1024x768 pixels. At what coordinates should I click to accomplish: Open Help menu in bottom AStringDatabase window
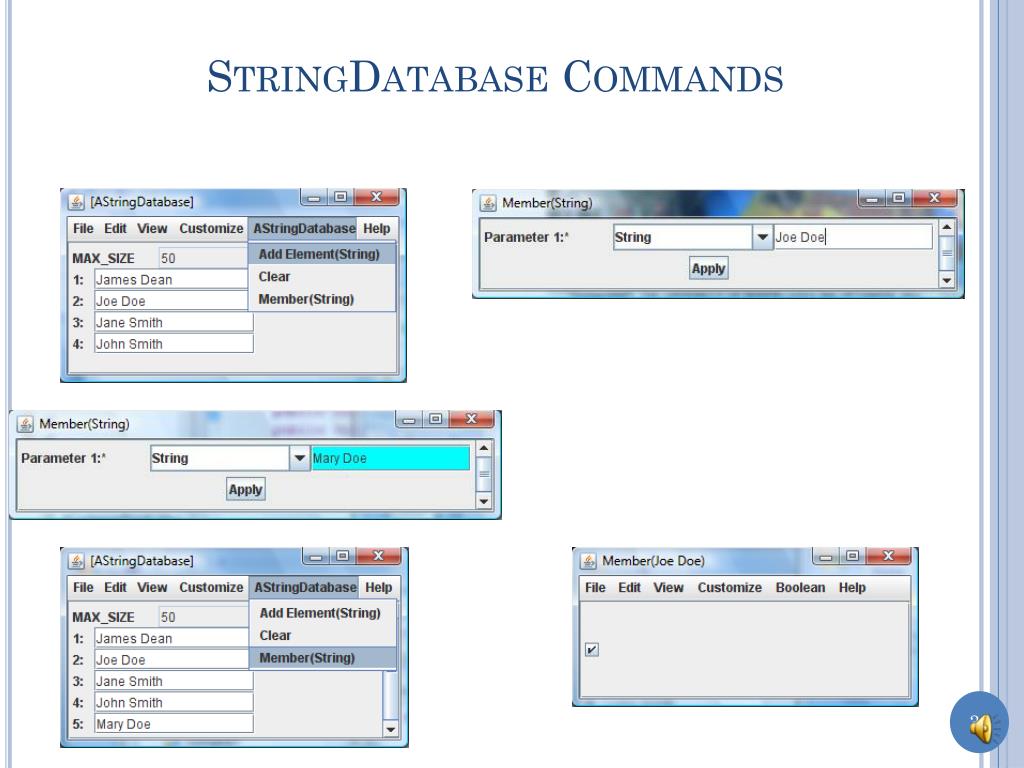pos(379,588)
